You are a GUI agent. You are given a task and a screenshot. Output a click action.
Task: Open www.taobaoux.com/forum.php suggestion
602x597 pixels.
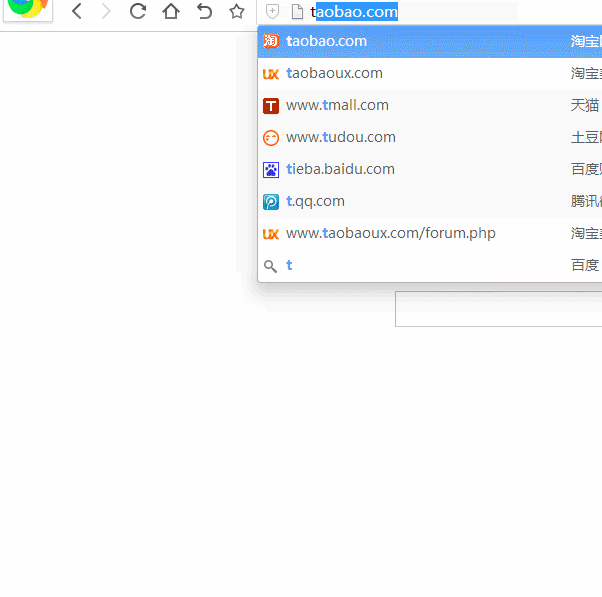click(430, 233)
